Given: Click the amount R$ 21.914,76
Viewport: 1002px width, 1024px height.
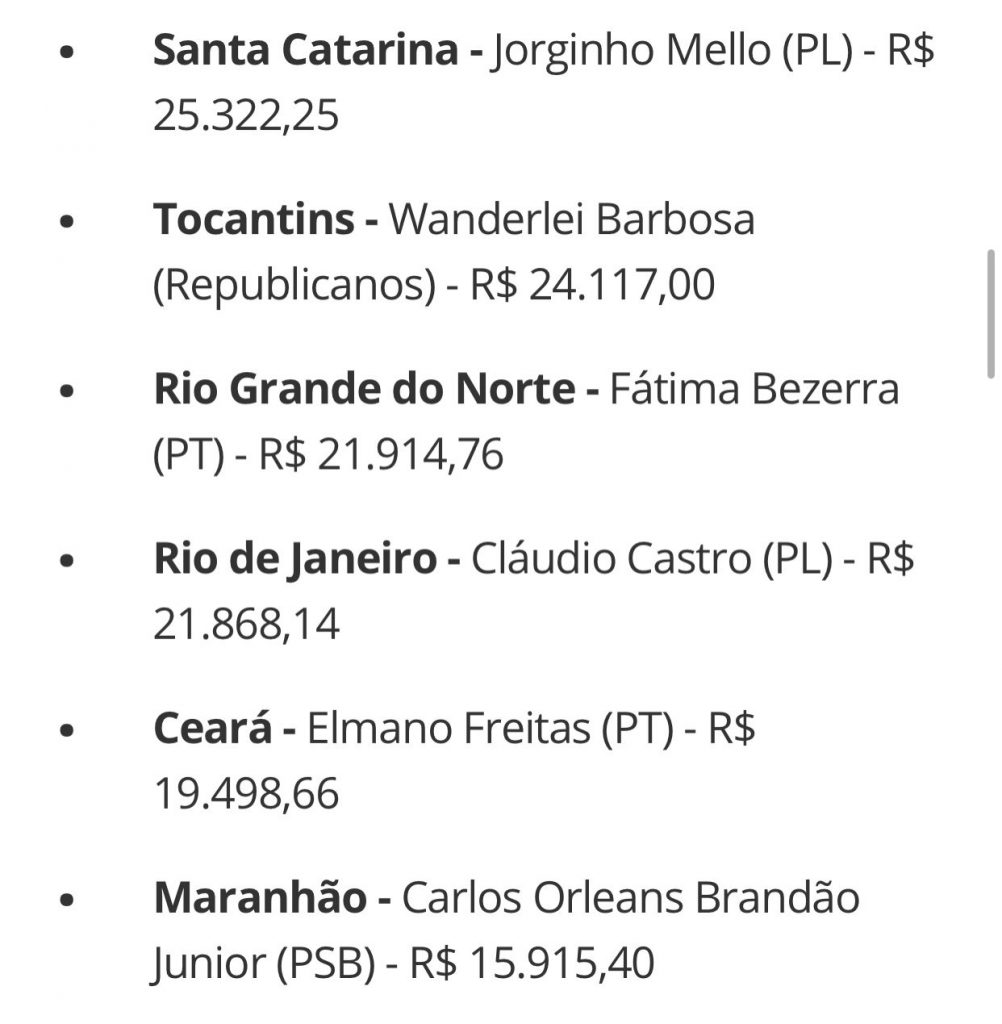Looking at the screenshot, I should pos(381,456).
